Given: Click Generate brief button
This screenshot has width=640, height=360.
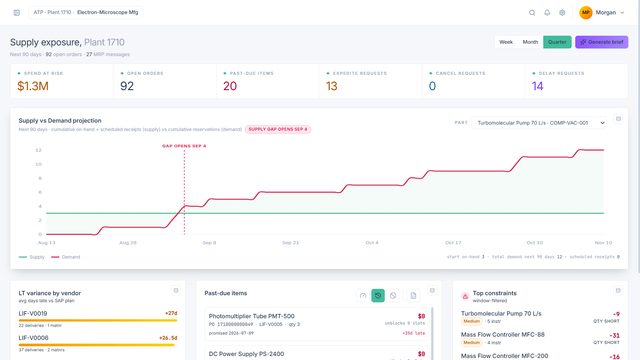Looking at the screenshot, I should 602,42.
